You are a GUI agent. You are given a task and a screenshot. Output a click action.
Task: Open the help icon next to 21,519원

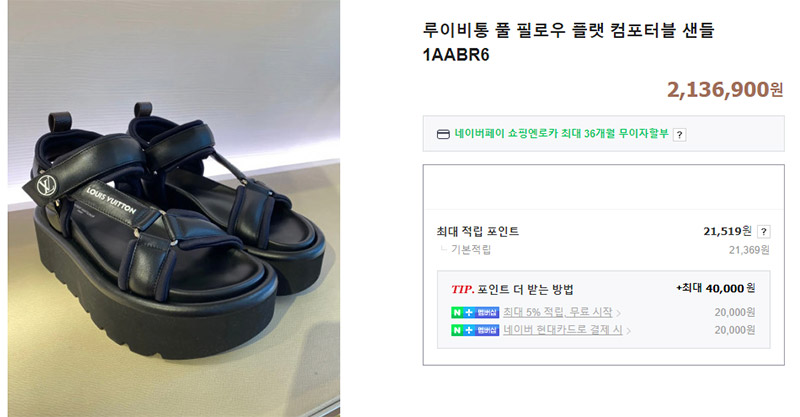coord(763,232)
